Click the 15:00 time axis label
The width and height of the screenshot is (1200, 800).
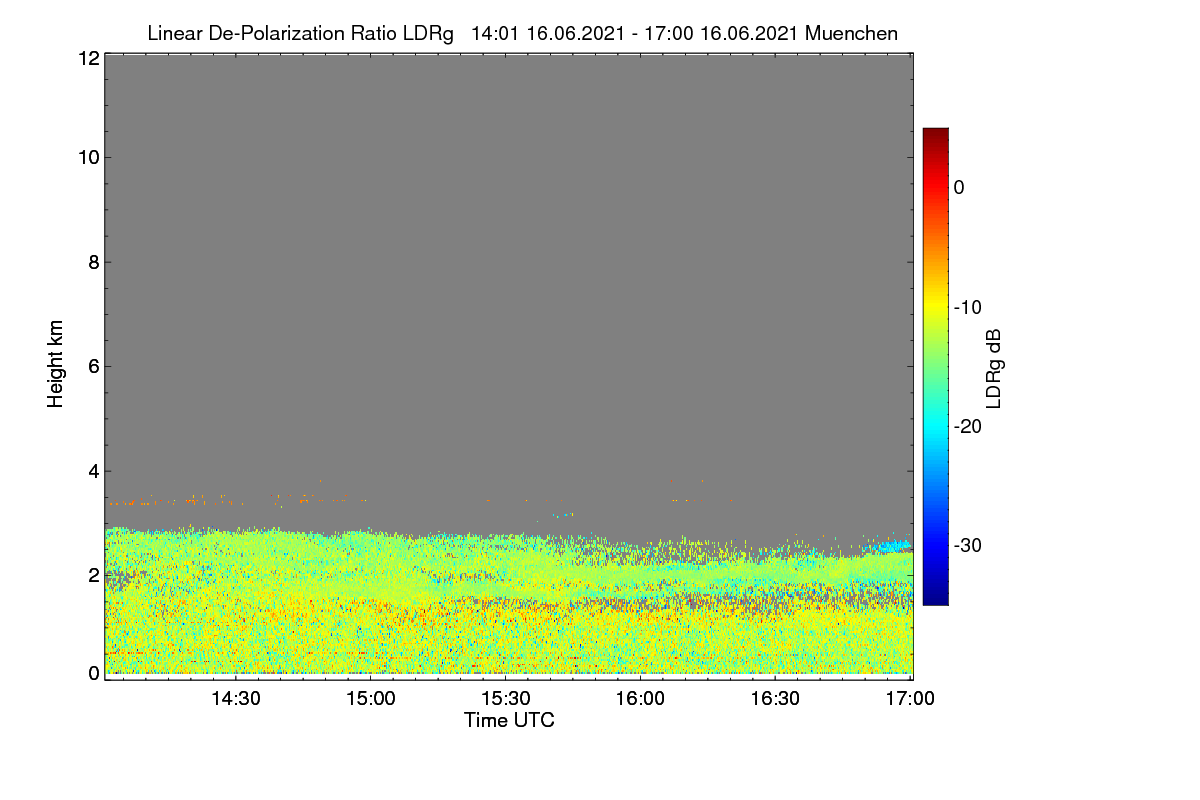(370, 699)
